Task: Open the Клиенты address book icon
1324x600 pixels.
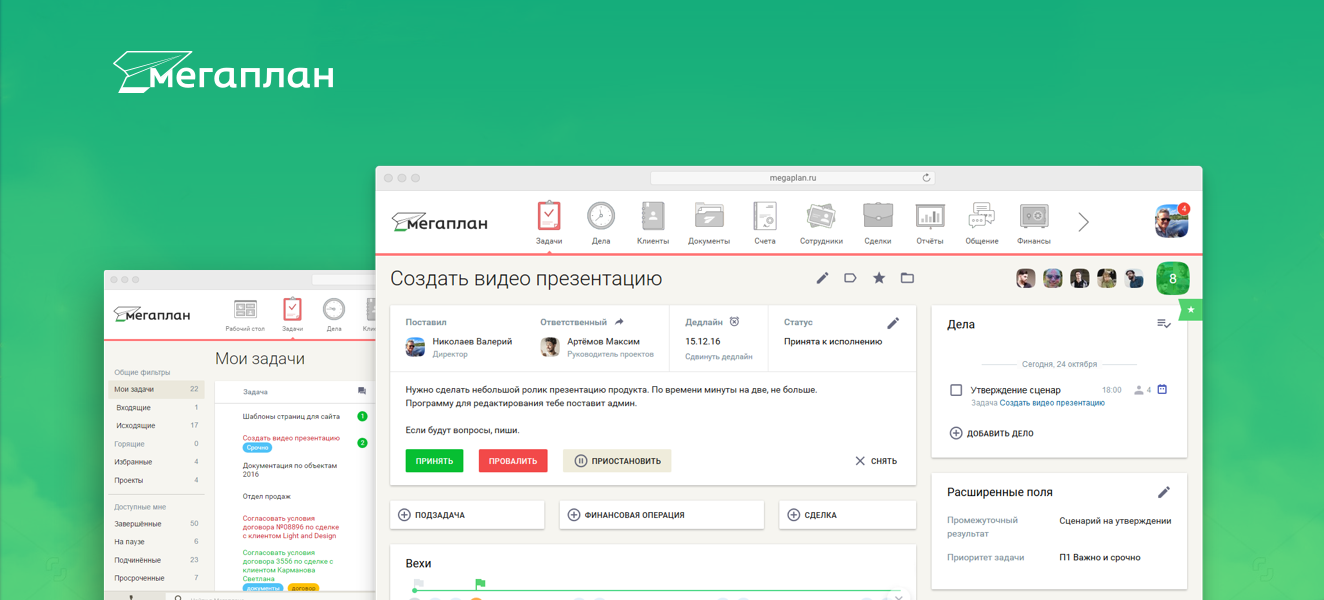Action: (x=653, y=223)
